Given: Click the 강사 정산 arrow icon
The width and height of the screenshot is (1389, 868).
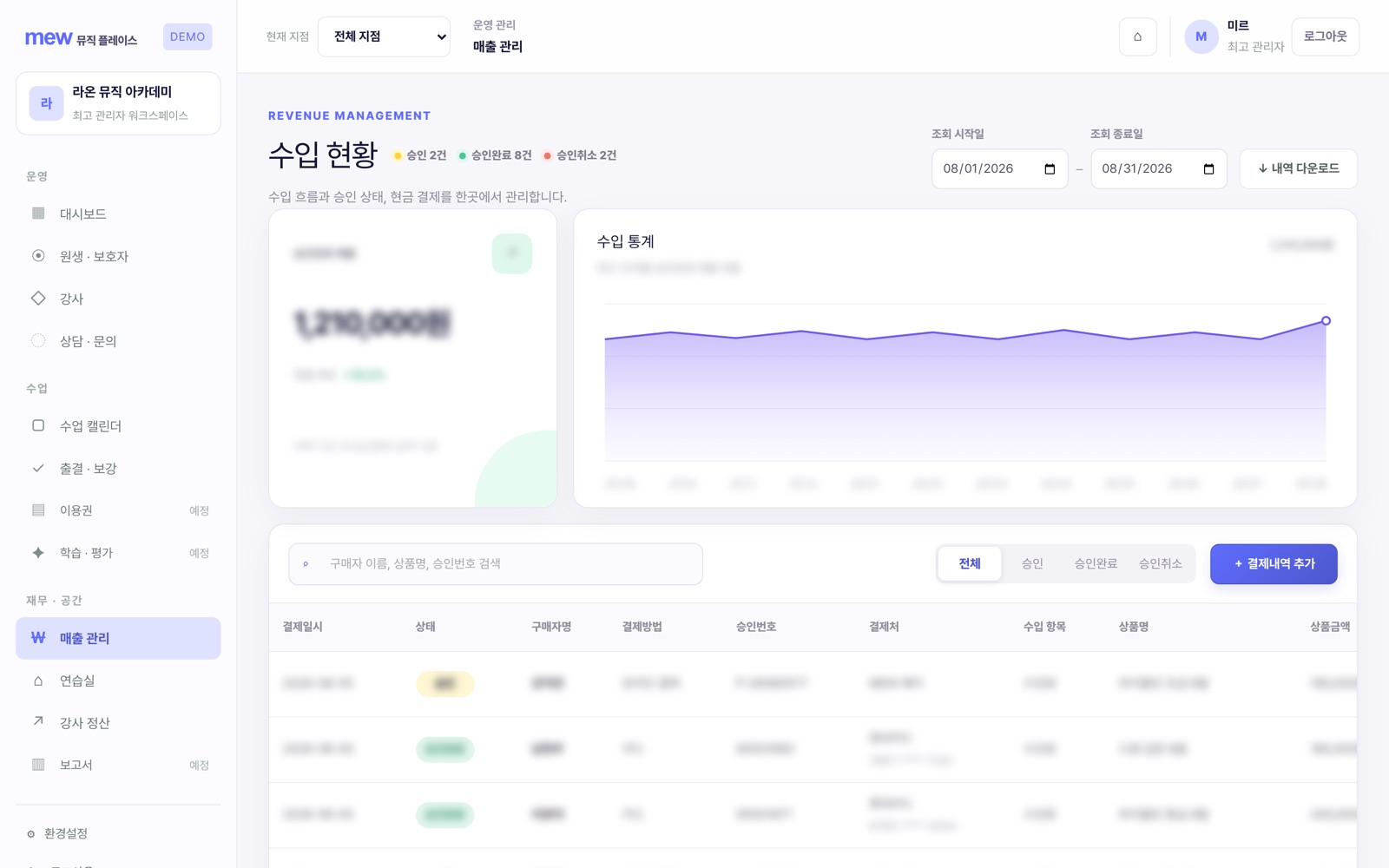Looking at the screenshot, I should click(x=38, y=721).
